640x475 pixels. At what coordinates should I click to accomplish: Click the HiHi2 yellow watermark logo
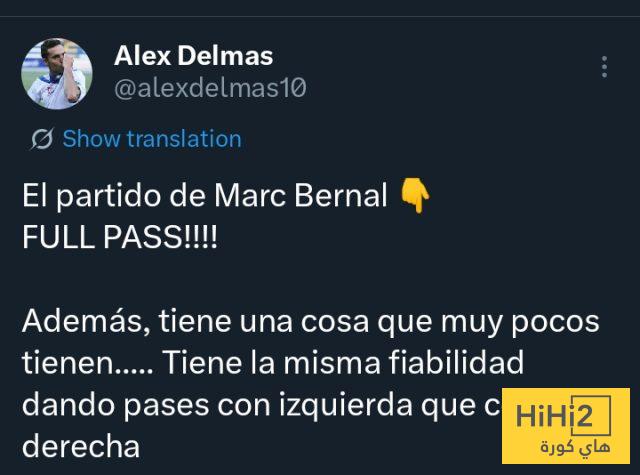[x=566, y=426]
